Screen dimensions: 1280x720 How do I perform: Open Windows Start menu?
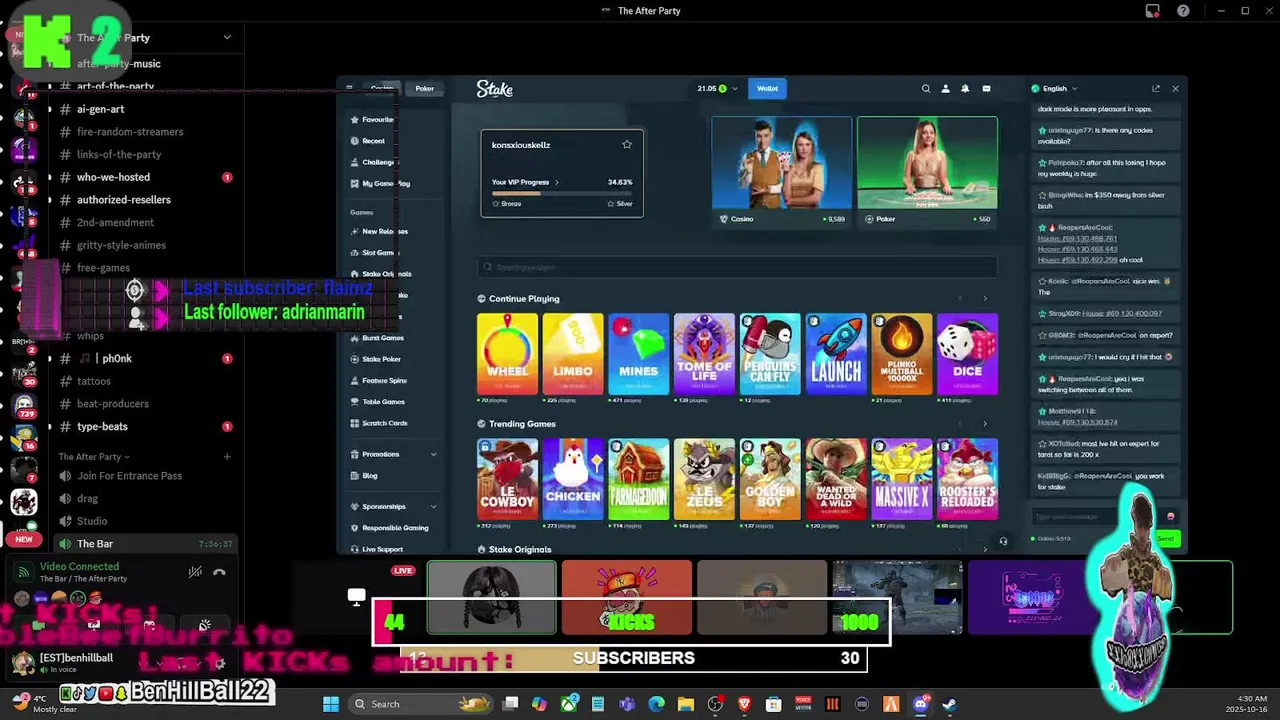pyautogui.click(x=331, y=704)
